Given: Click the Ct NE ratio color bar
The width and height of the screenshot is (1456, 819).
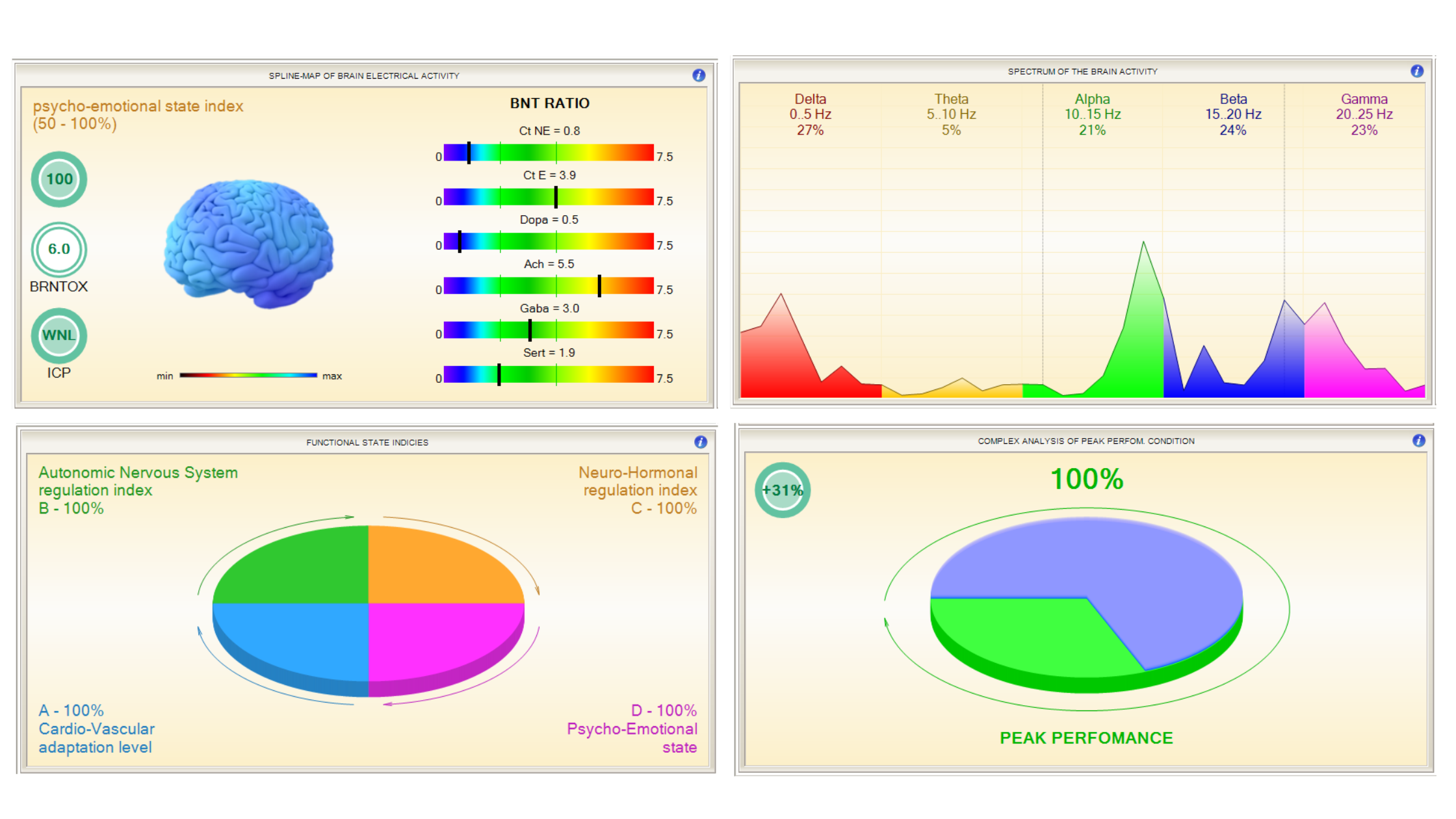Looking at the screenshot, I should [549, 153].
